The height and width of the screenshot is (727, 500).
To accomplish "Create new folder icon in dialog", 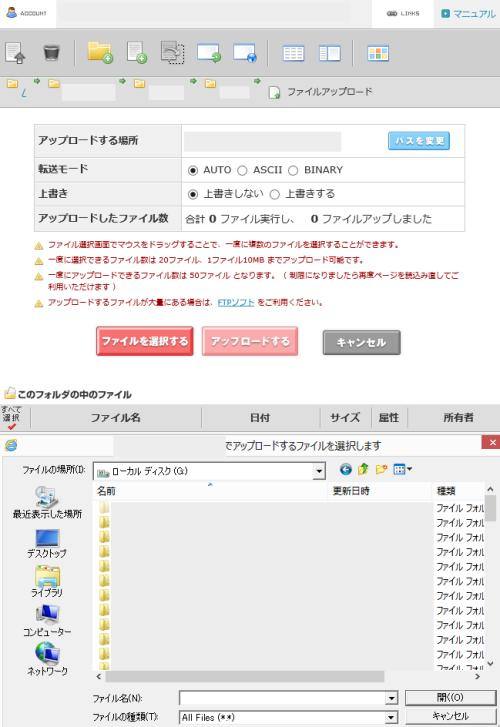I will coord(381,470).
